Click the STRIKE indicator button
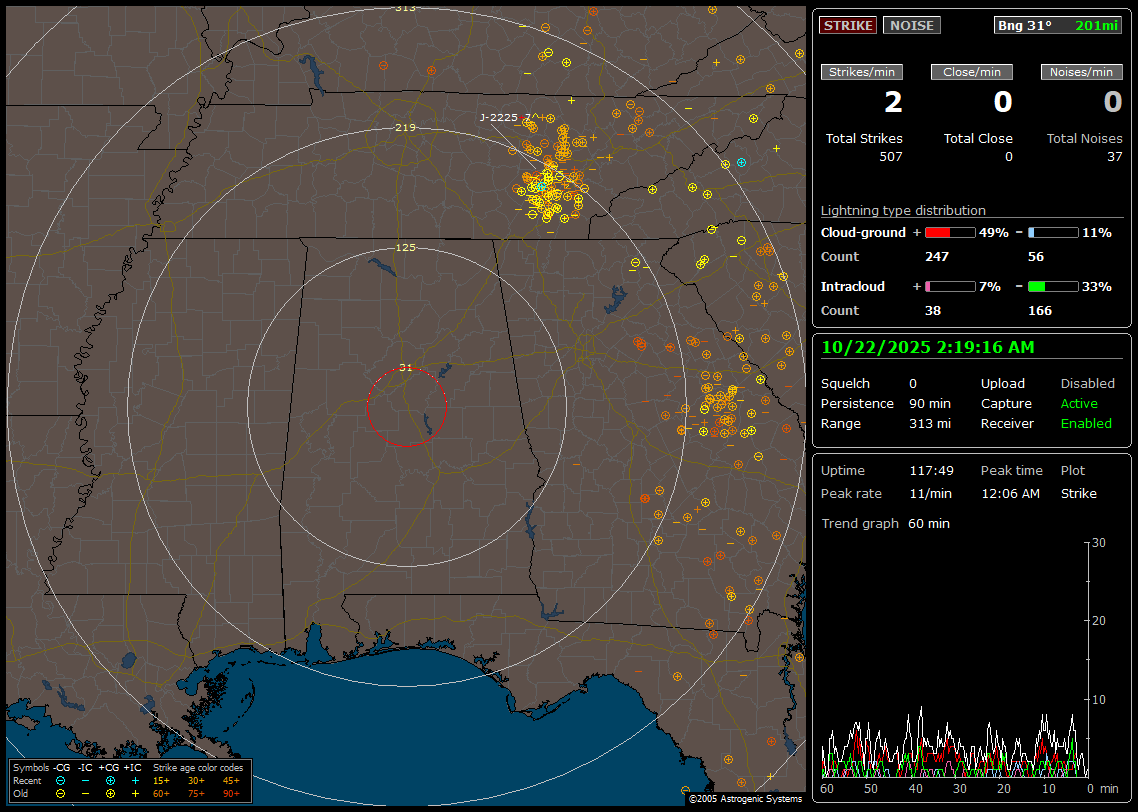 (x=848, y=25)
